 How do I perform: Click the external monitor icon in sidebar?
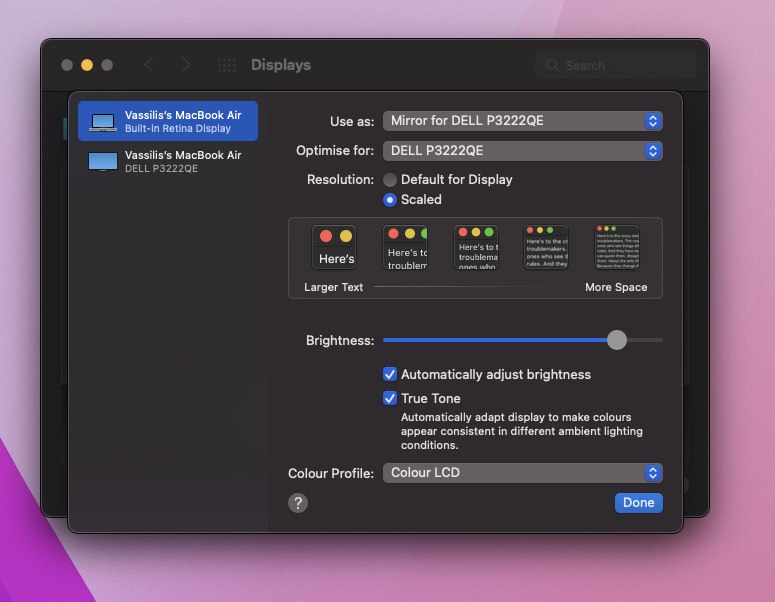click(x=103, y=162)
